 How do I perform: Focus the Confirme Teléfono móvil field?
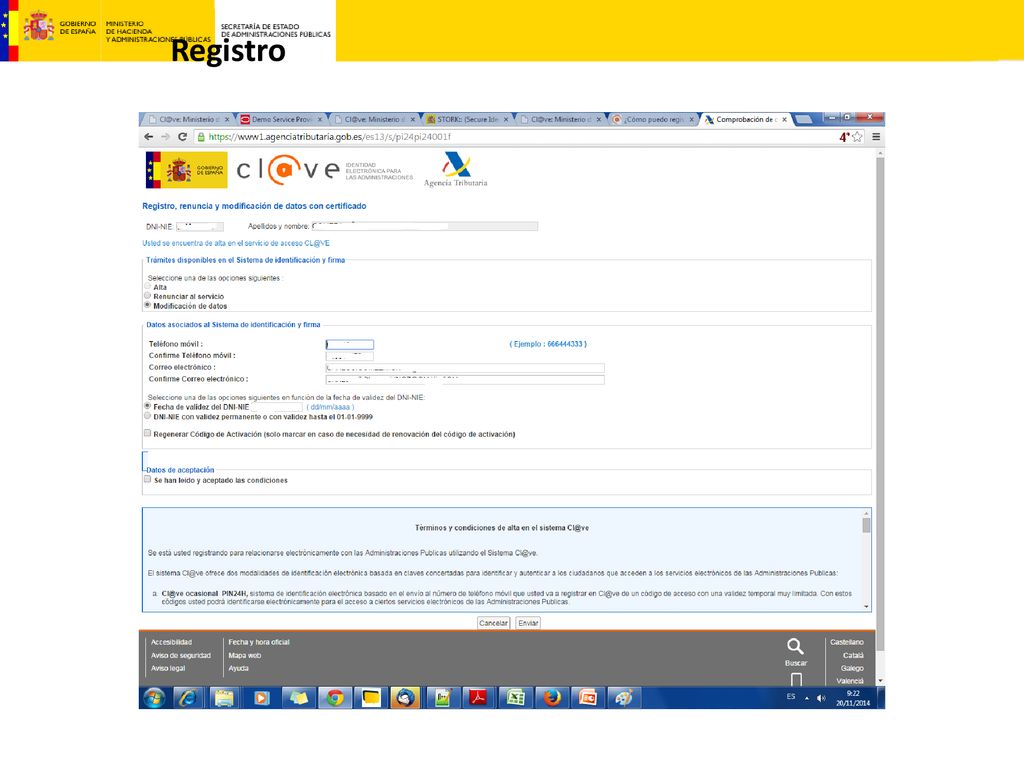(x=350, y=356)
